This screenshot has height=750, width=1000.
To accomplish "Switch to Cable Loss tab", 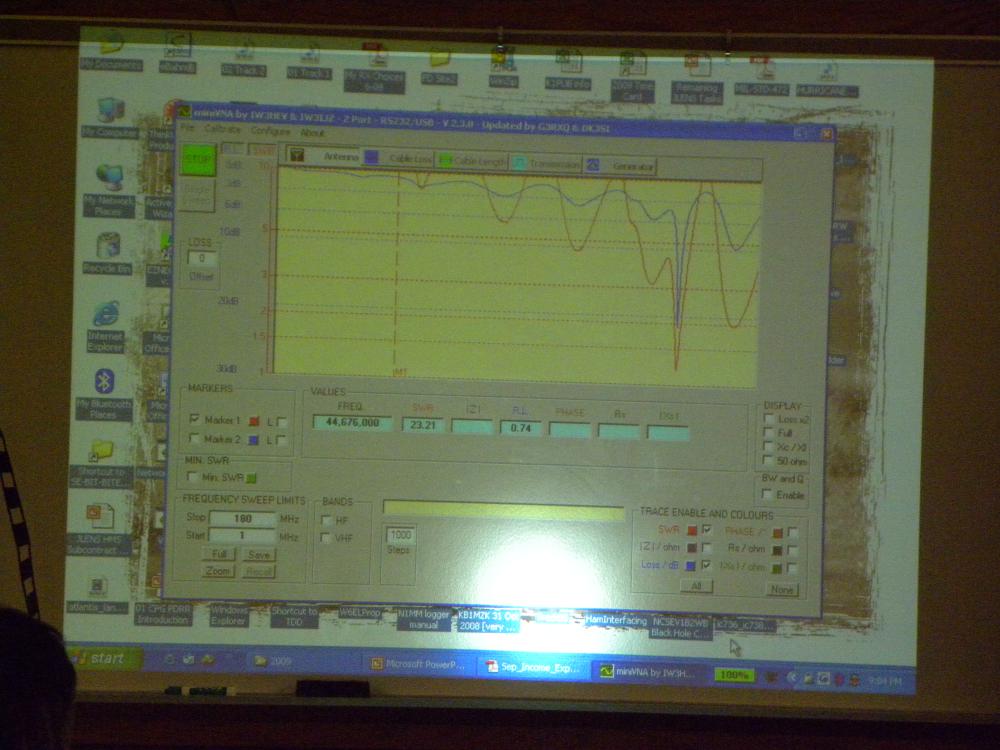I will [399, 159].
